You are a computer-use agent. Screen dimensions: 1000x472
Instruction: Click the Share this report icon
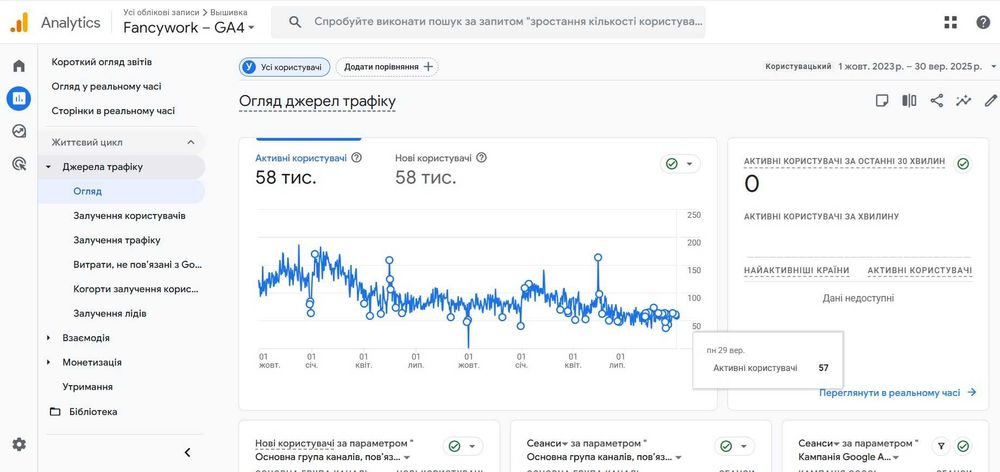[x=937, y=101]
